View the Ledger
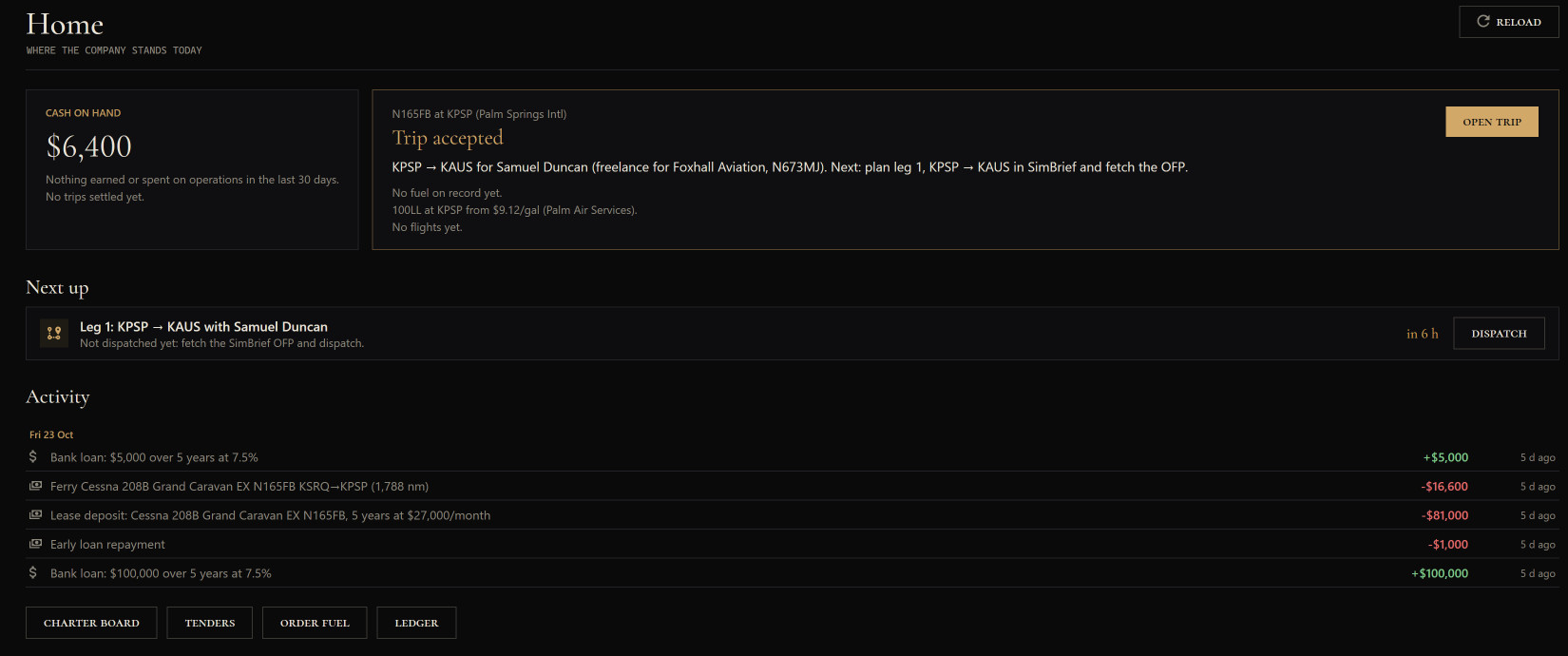The width and height of the screenshot is (1568, 656). pyautogui.click(x=416, y=623)
